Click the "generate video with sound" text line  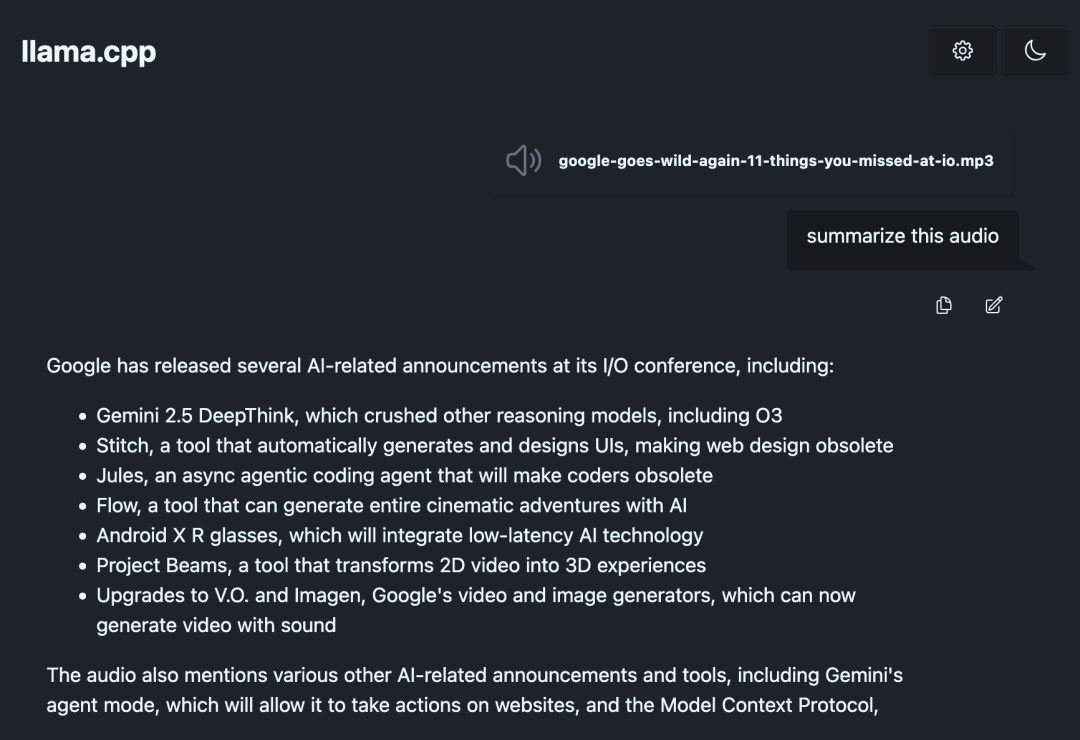point(216,626)
